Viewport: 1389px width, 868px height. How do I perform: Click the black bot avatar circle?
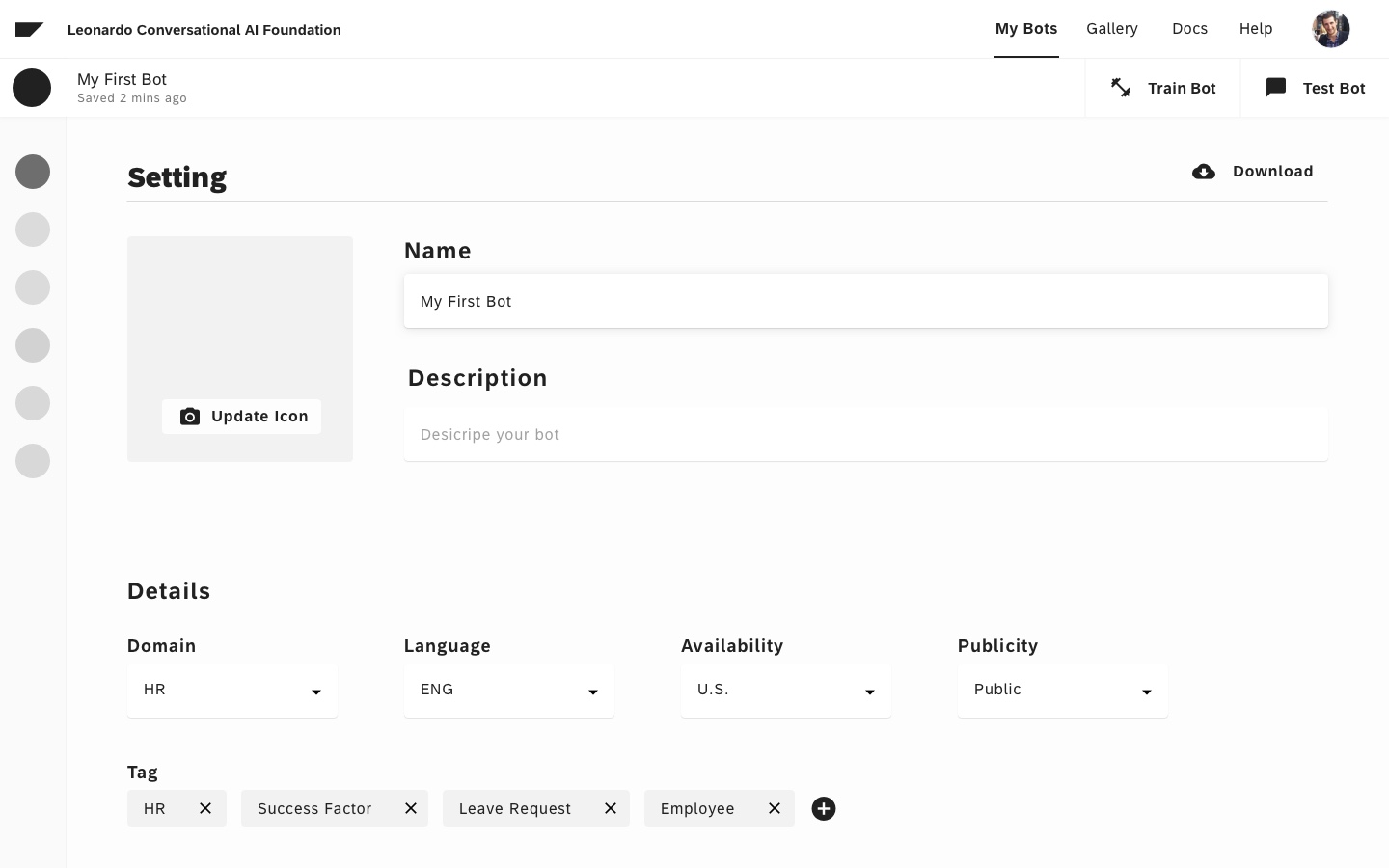point(32,88)
